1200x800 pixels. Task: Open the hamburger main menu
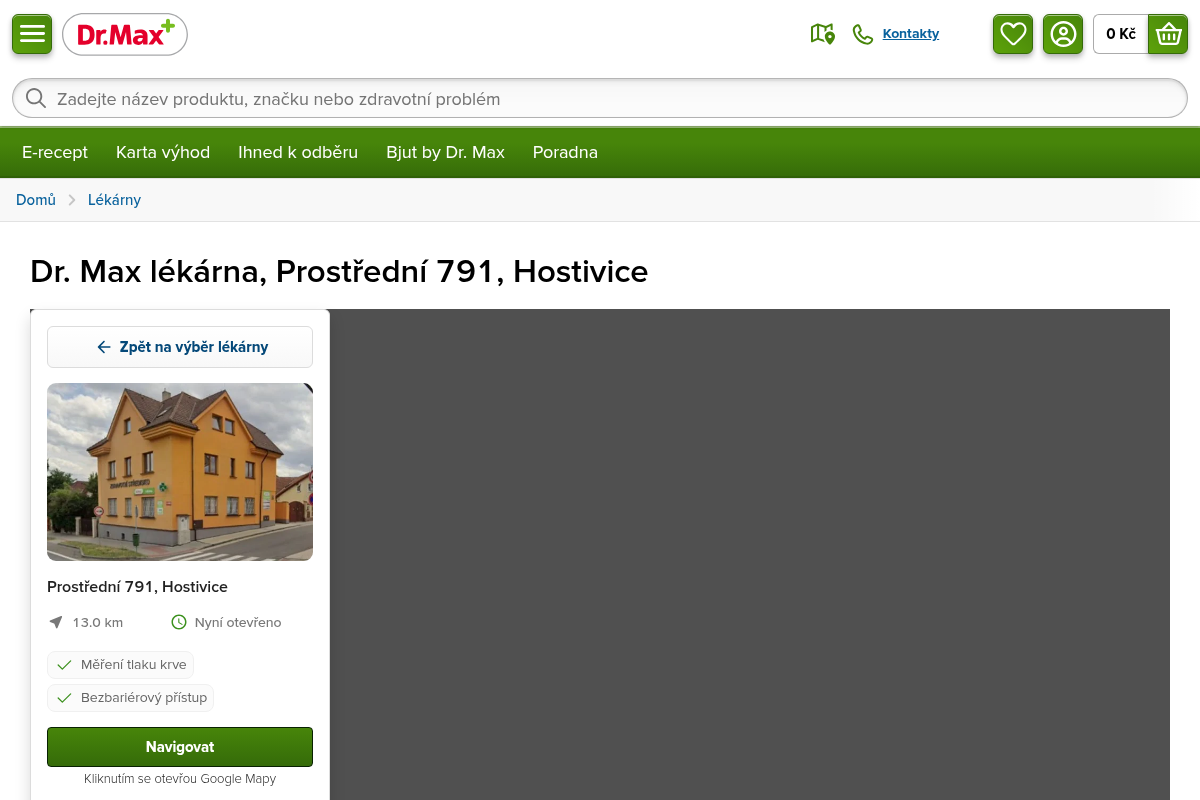[x=32, y=34]
